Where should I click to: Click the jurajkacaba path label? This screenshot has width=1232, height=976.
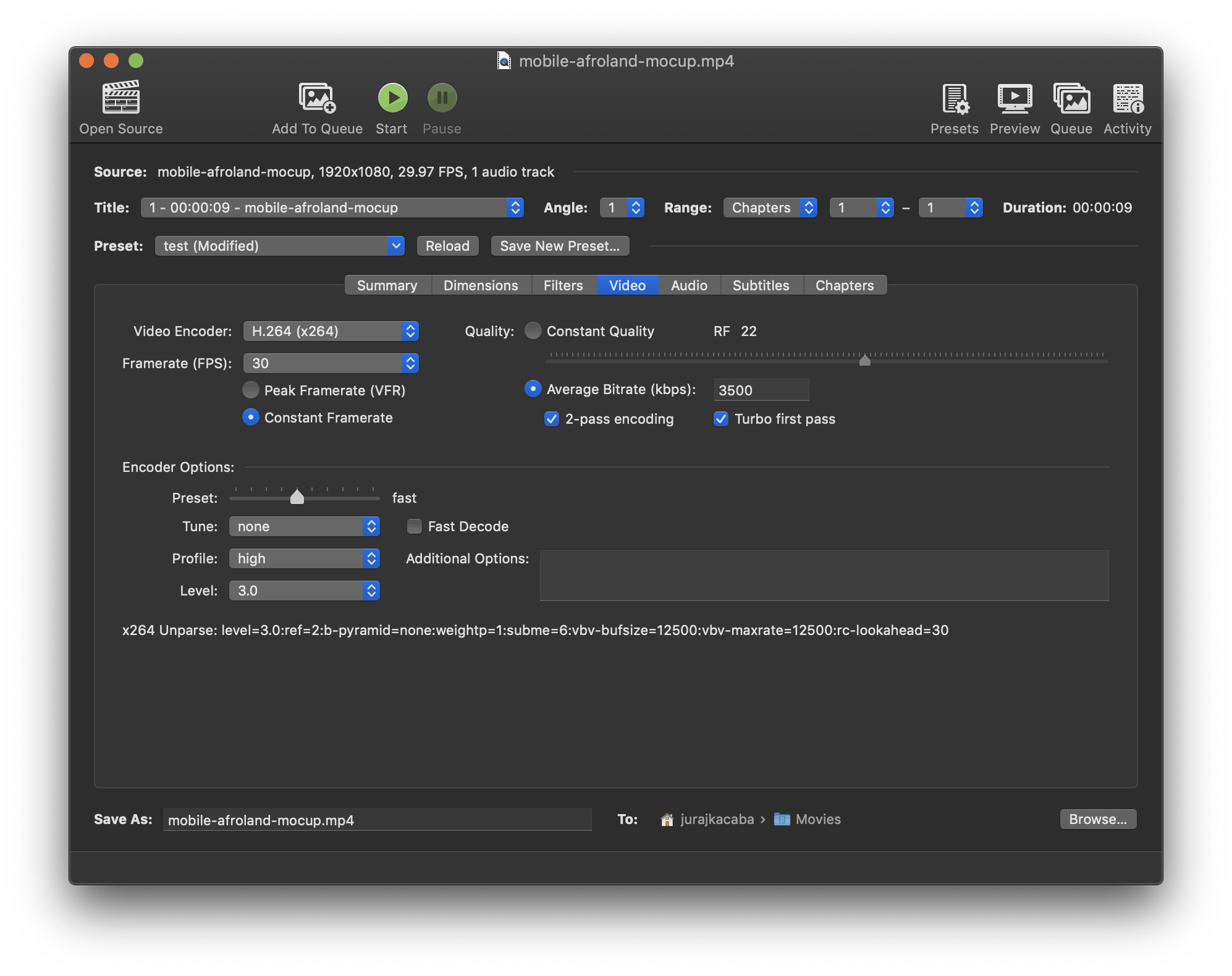tap(717, 819)
